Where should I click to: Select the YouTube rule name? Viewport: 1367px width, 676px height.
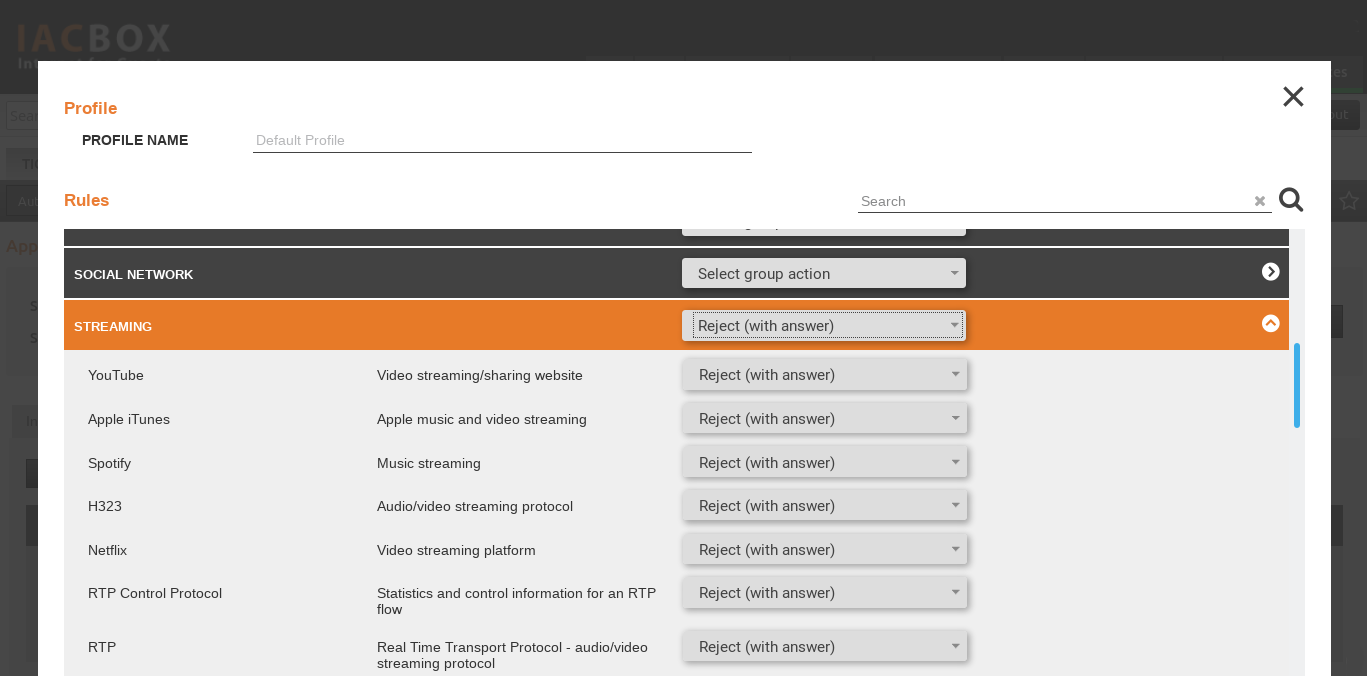point(116,375)
